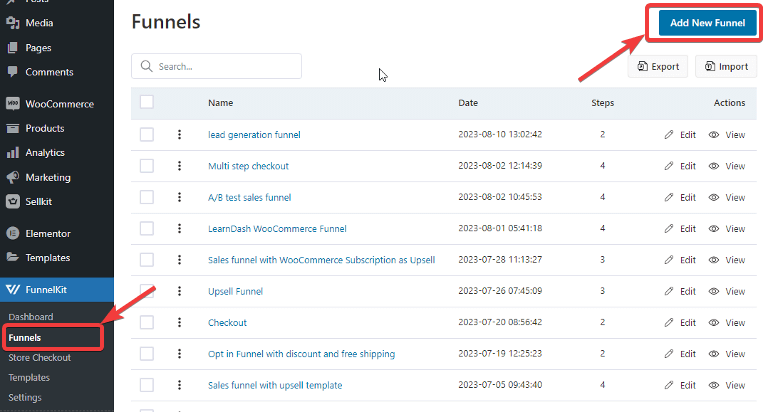The image size is (768, 412).
Task: Focus the funnel Search input field
Action: (226, 66)
